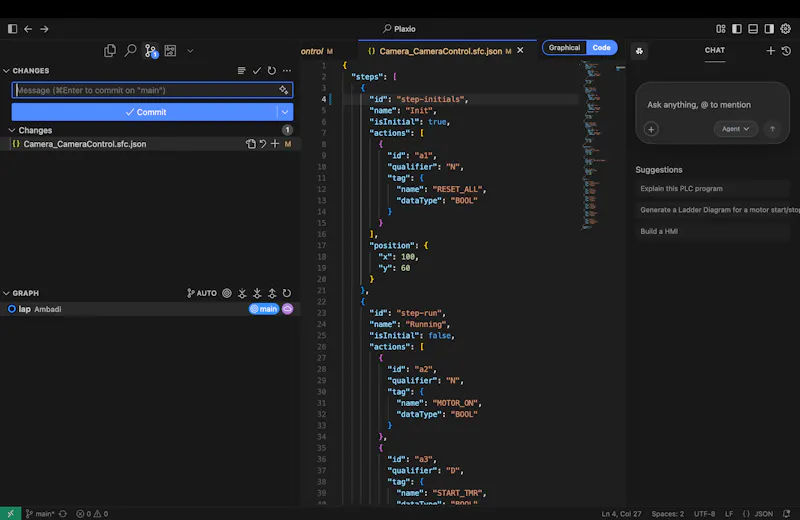Image resolution: width=800 pixels, height=520 pixels.
Task: Open chat history
Action: tap(786, 51)
